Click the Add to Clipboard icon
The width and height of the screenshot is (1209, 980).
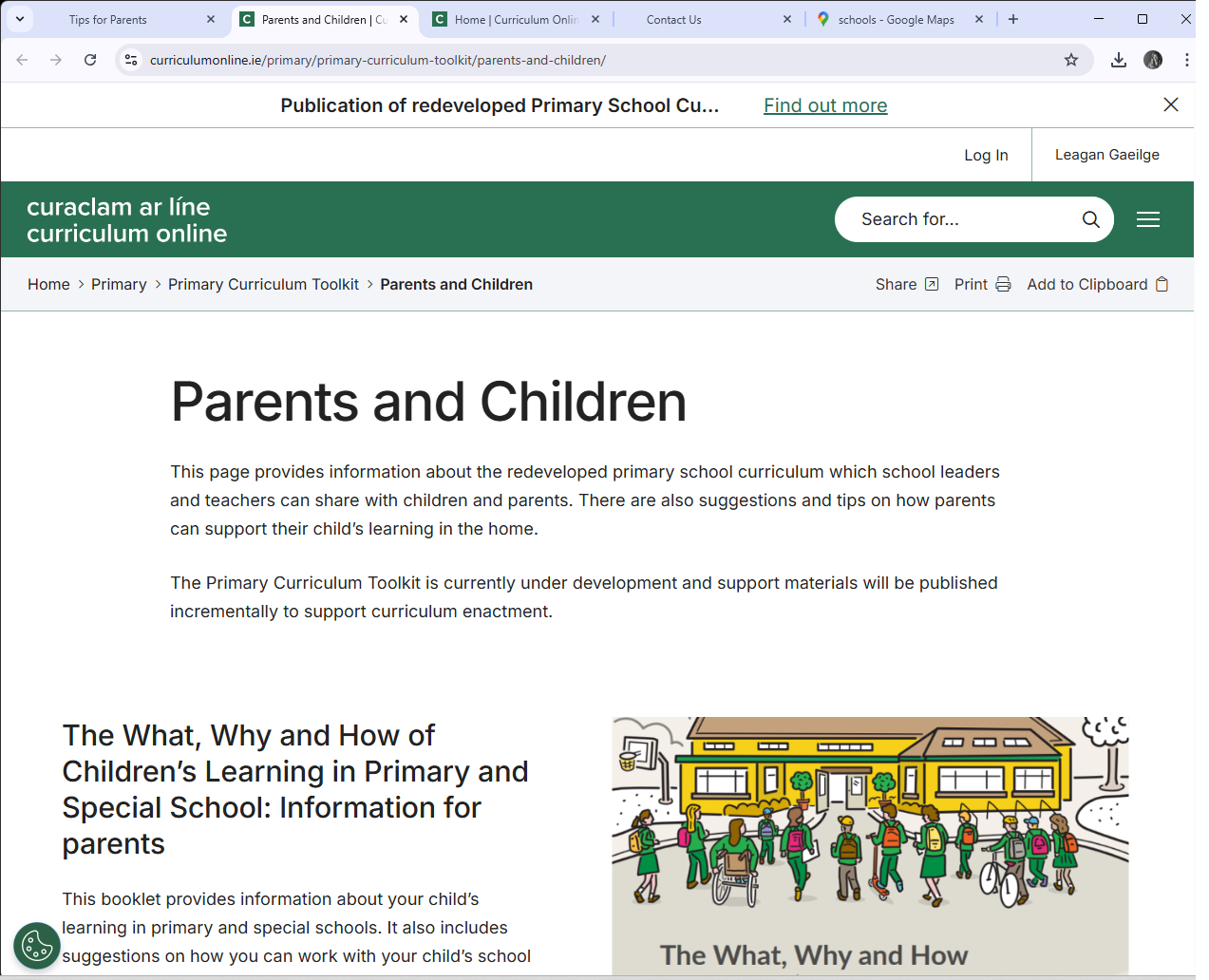click(1162, 284)
